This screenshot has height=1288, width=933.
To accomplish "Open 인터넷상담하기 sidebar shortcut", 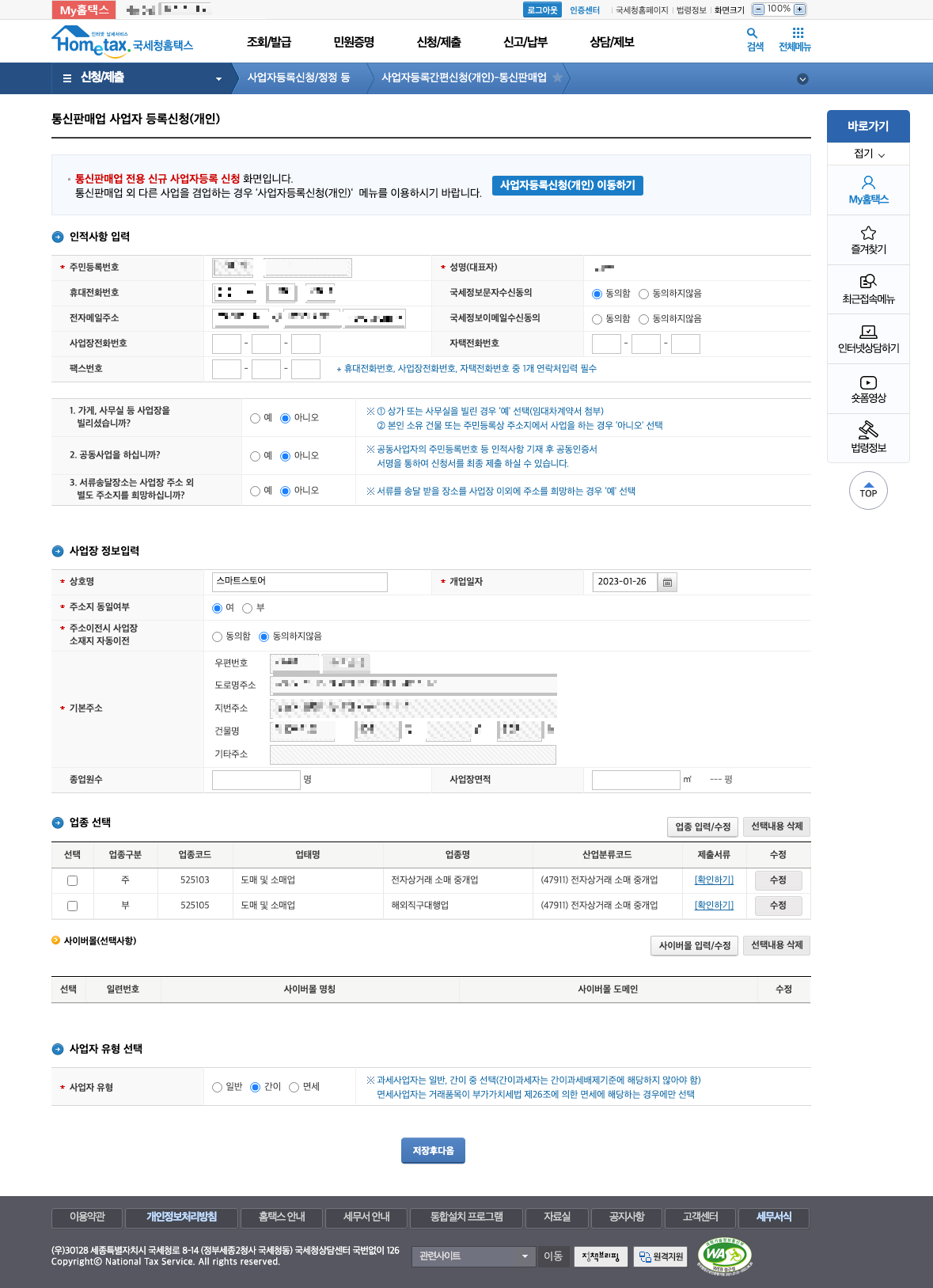I will (x=868, y=339).
